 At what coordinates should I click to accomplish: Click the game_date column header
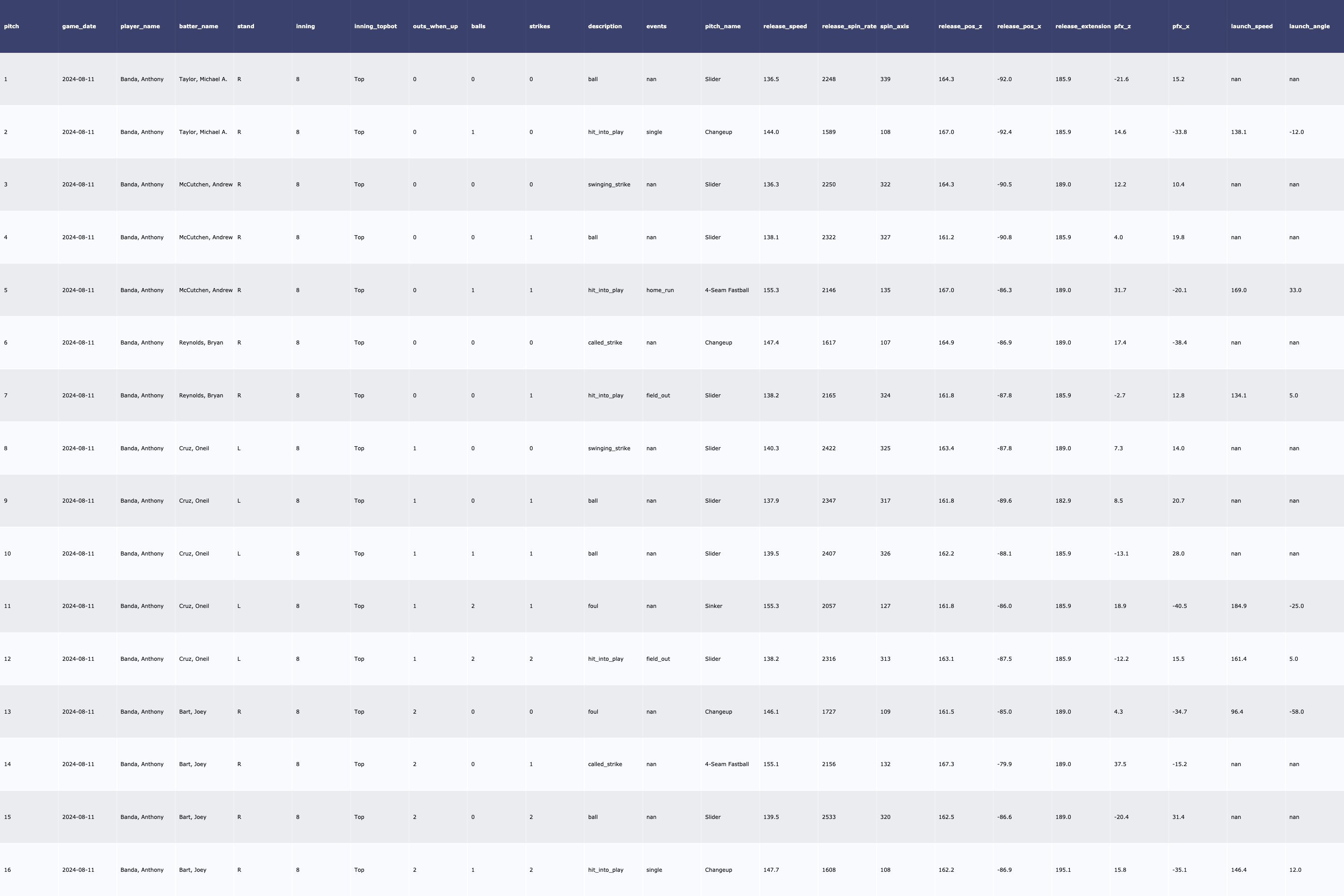click(x=79, y=26)
